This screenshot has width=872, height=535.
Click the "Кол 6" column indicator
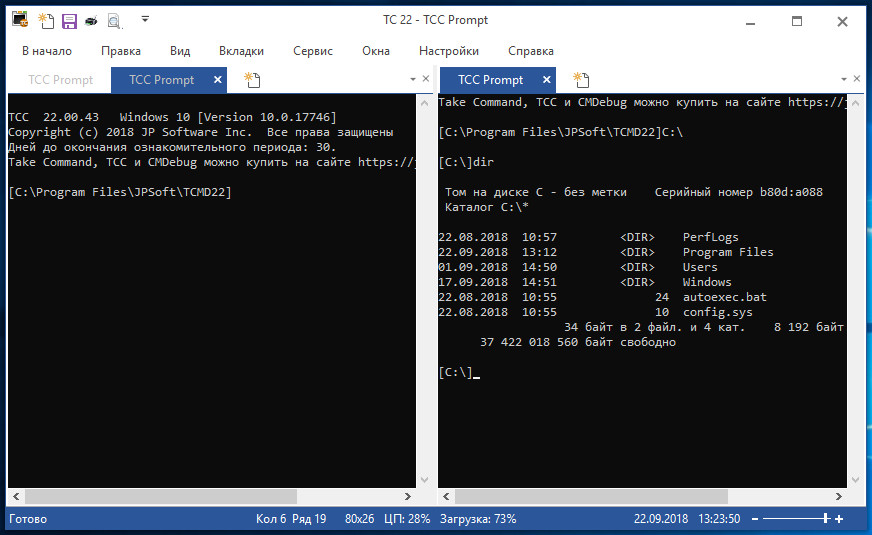[x=271, y=519]
